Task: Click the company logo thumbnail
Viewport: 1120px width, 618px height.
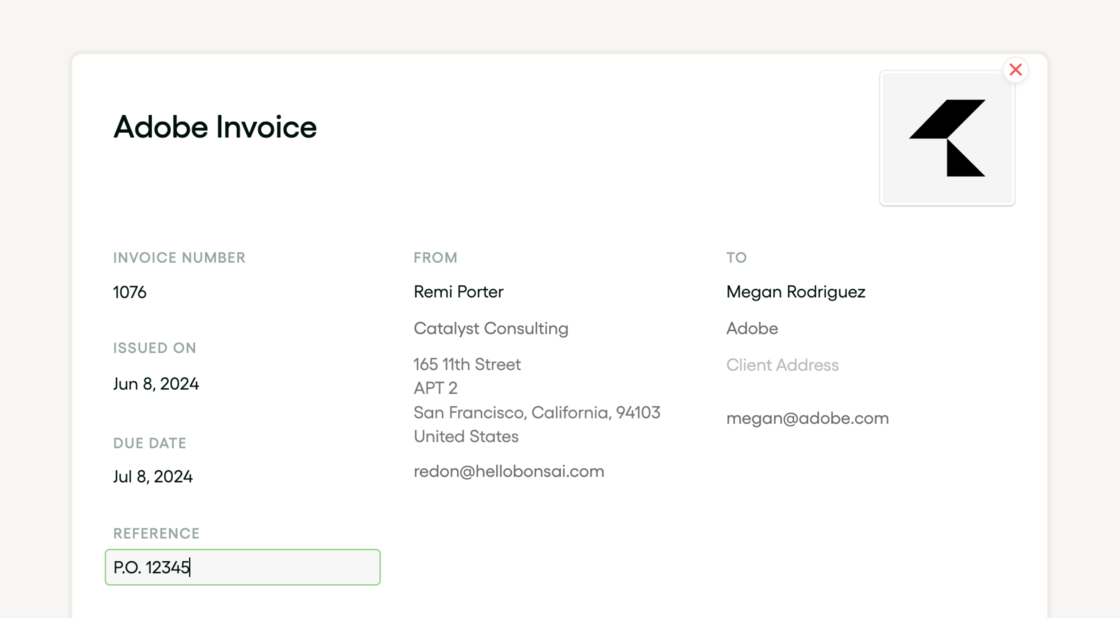Action: coord(947,139)
